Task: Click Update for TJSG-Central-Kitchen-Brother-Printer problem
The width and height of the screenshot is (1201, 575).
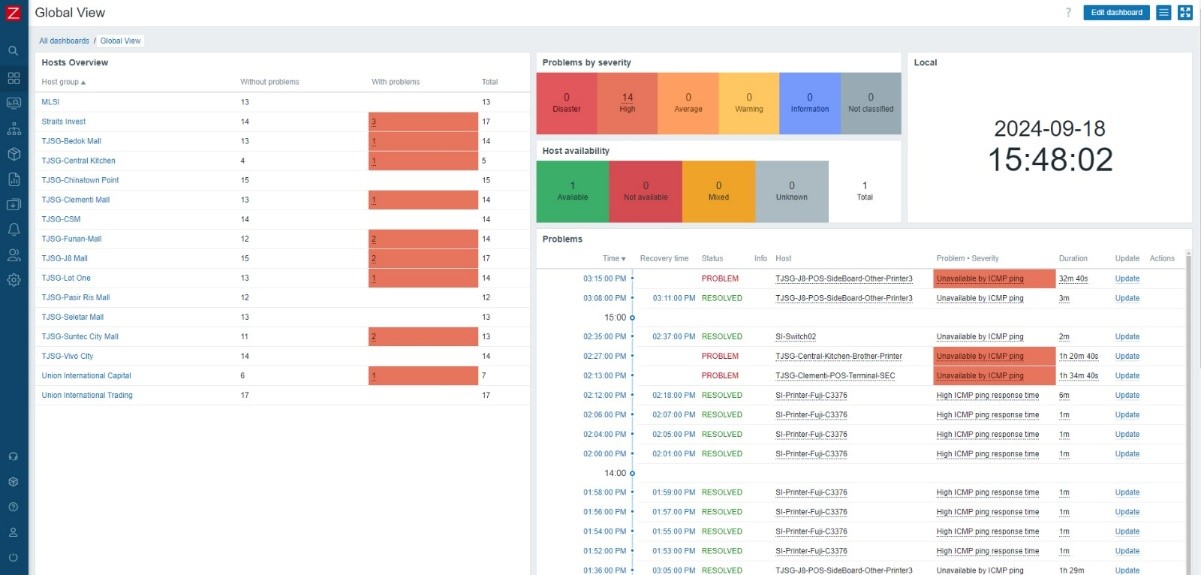Action: pos(1127,356)
